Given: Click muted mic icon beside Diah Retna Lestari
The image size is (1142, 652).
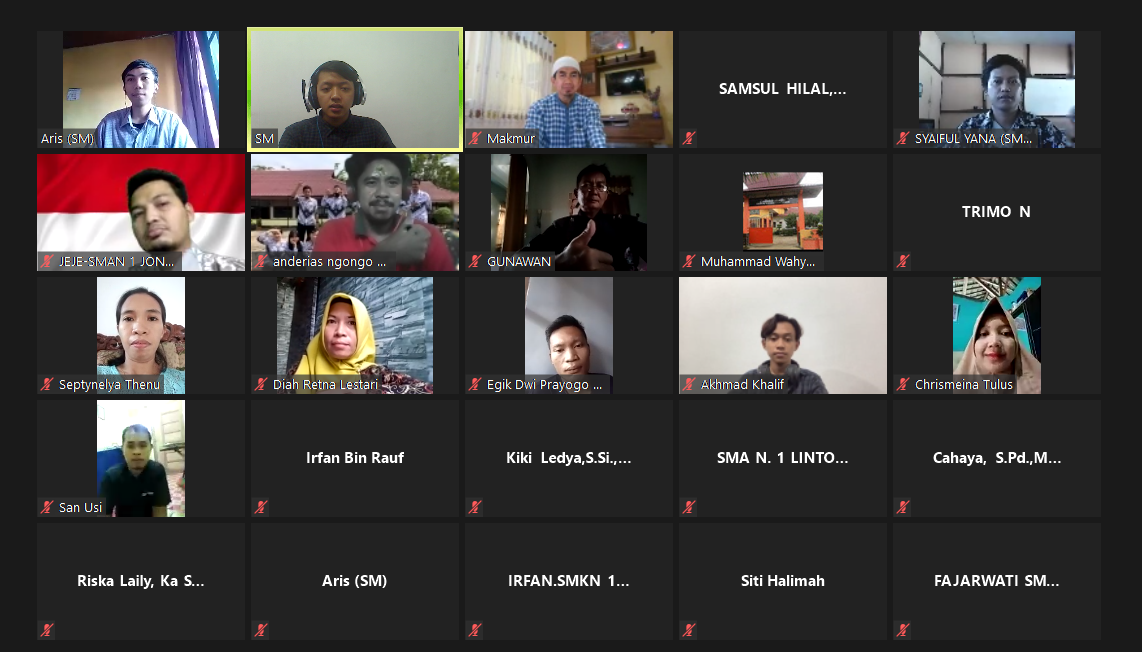Looking at the screenshot, I should (261, 385).
